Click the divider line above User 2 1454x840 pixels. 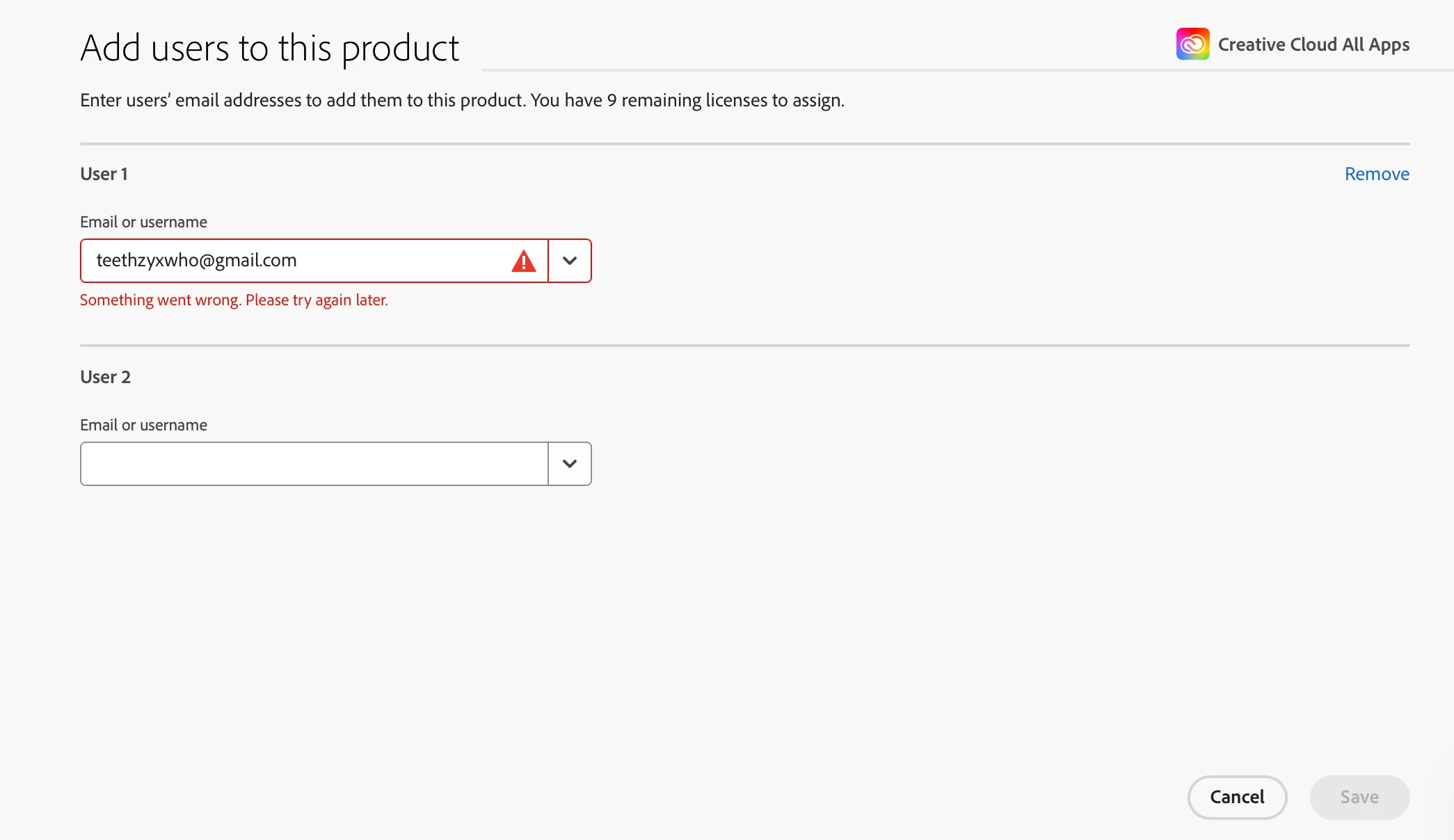point(744,345)
